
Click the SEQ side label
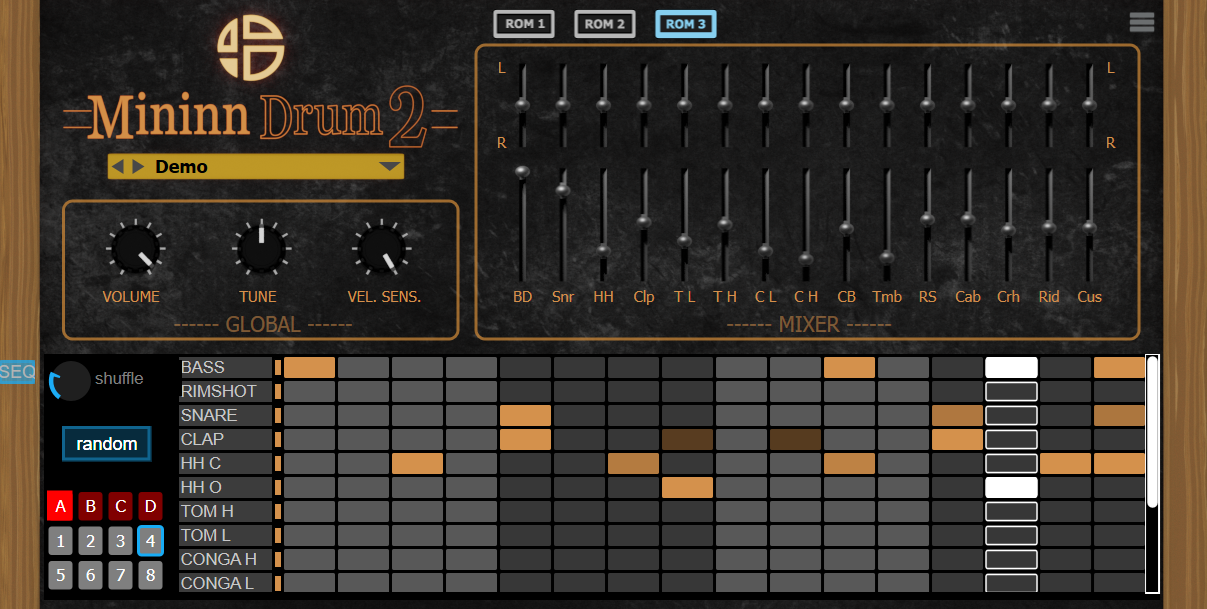(x=17, y=372)
